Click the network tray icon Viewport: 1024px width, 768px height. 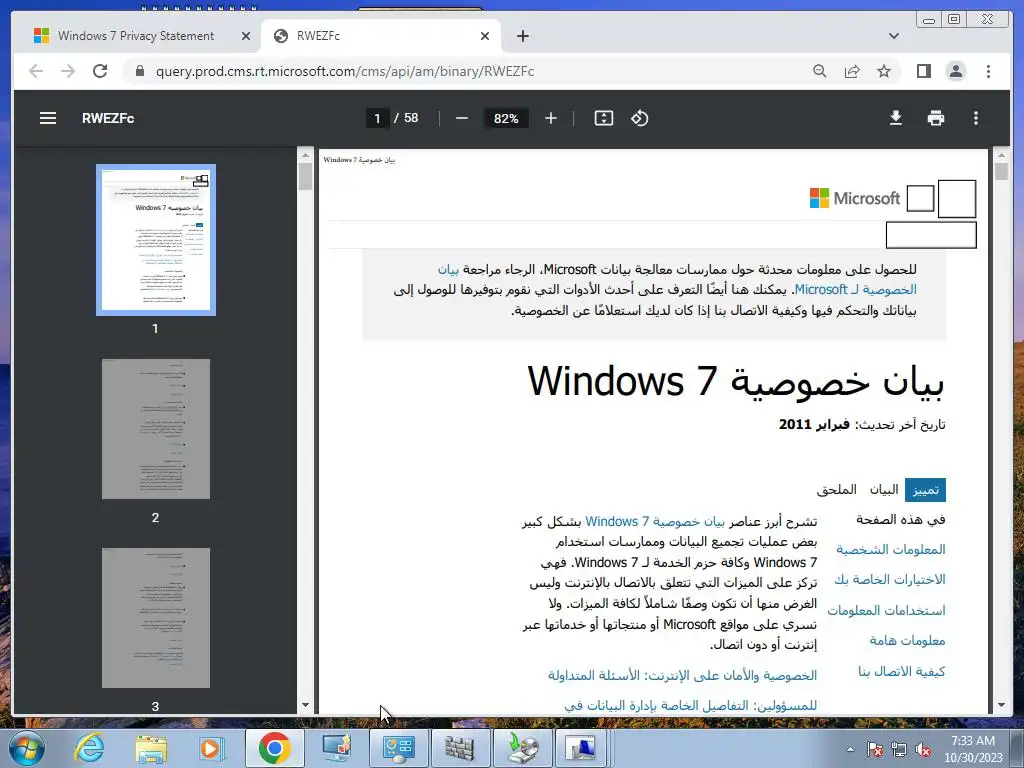899,750
